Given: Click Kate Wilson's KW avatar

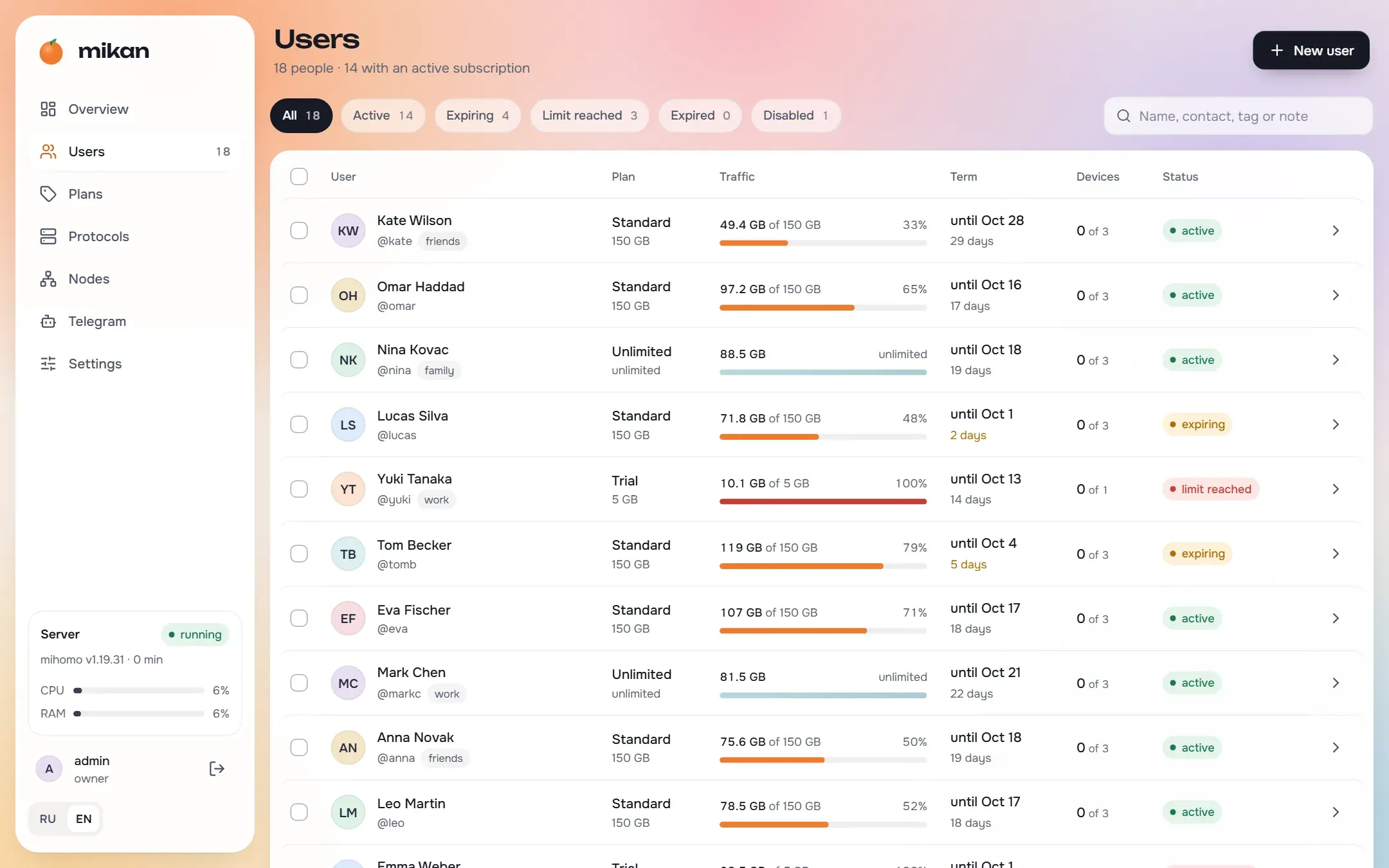Looking at the screenshot, I should coord(348,230).
